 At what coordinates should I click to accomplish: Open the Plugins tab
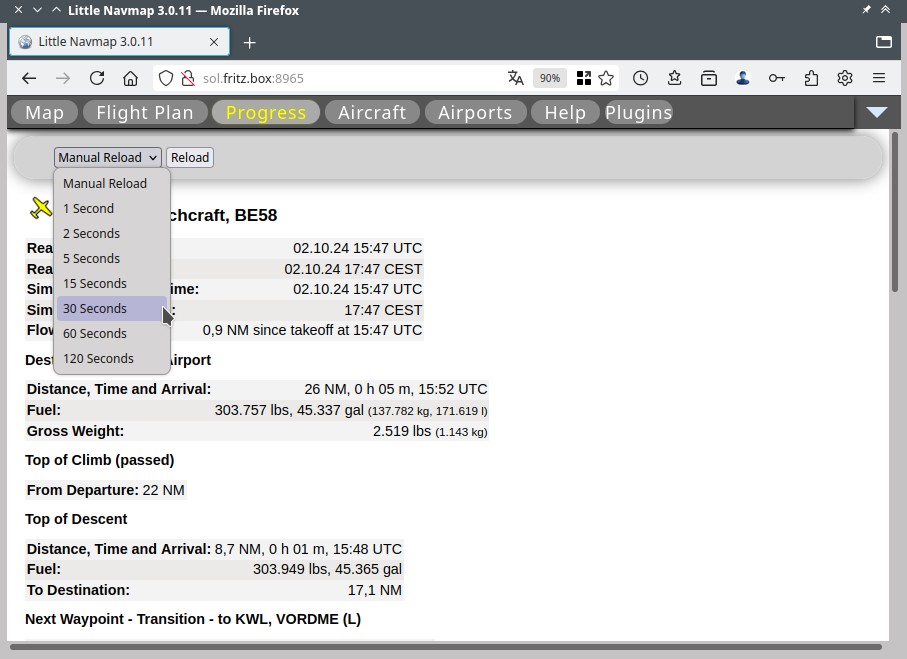pos(639,112)
